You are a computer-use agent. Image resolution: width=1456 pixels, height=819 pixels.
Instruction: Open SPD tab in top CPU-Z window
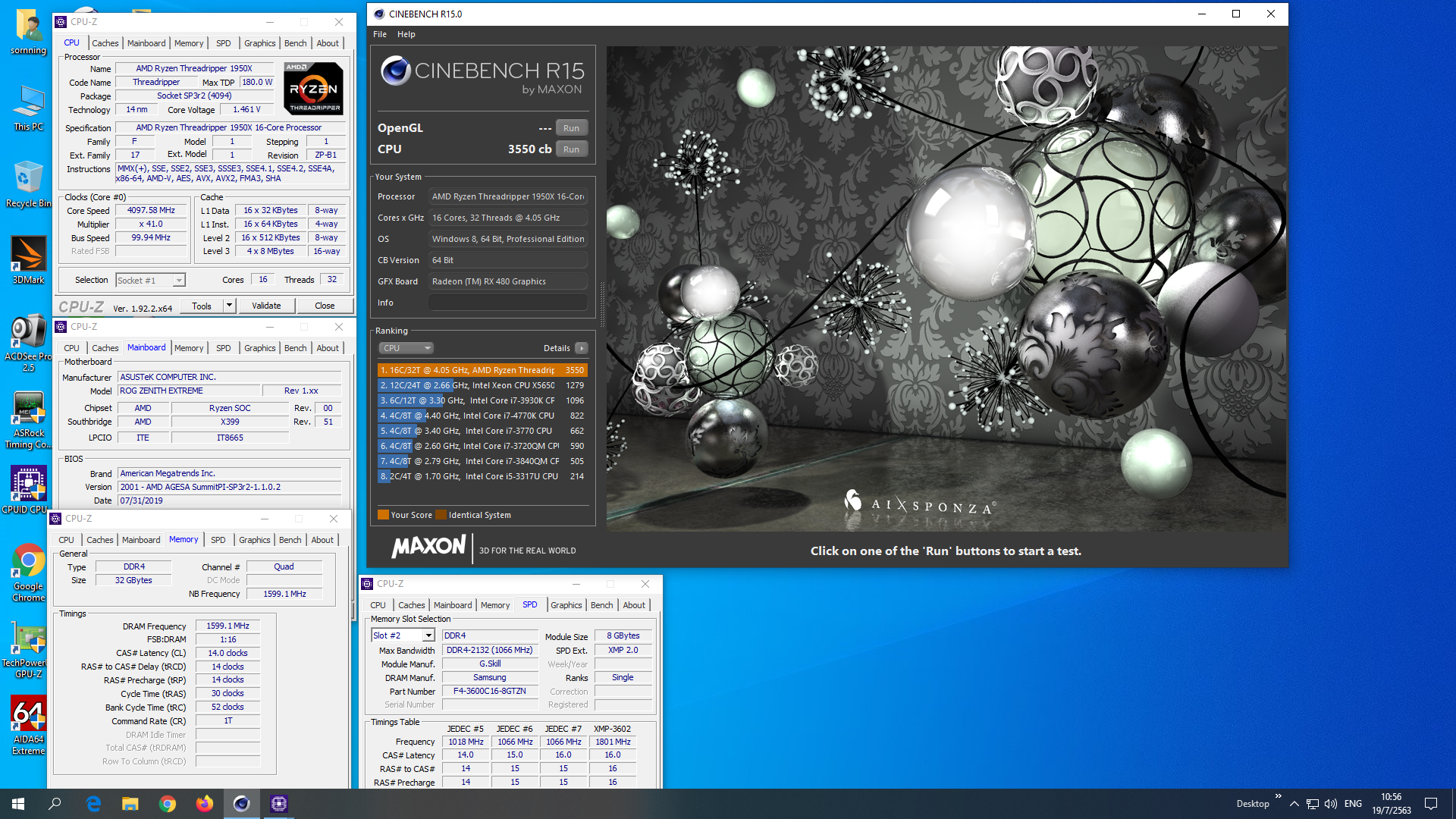point(224,43)
